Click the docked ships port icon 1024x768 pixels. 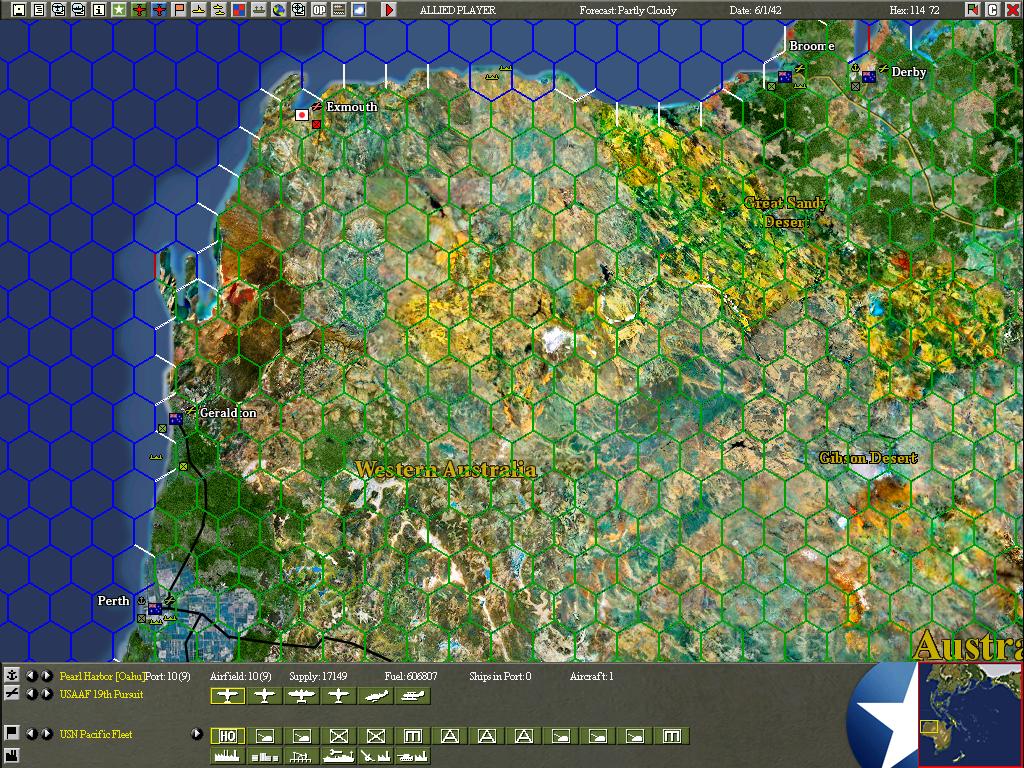tap(259, 9)
